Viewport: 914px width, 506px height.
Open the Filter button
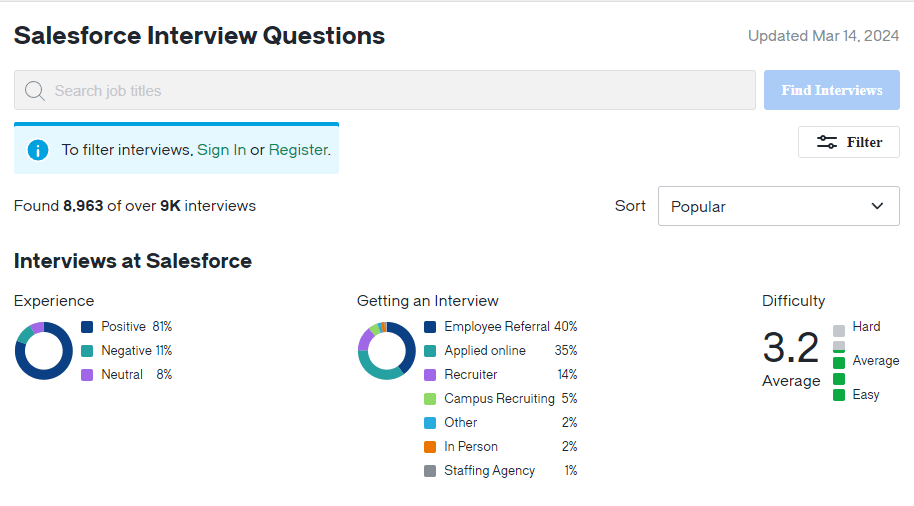pyautogui.click(x=849, y=142)
